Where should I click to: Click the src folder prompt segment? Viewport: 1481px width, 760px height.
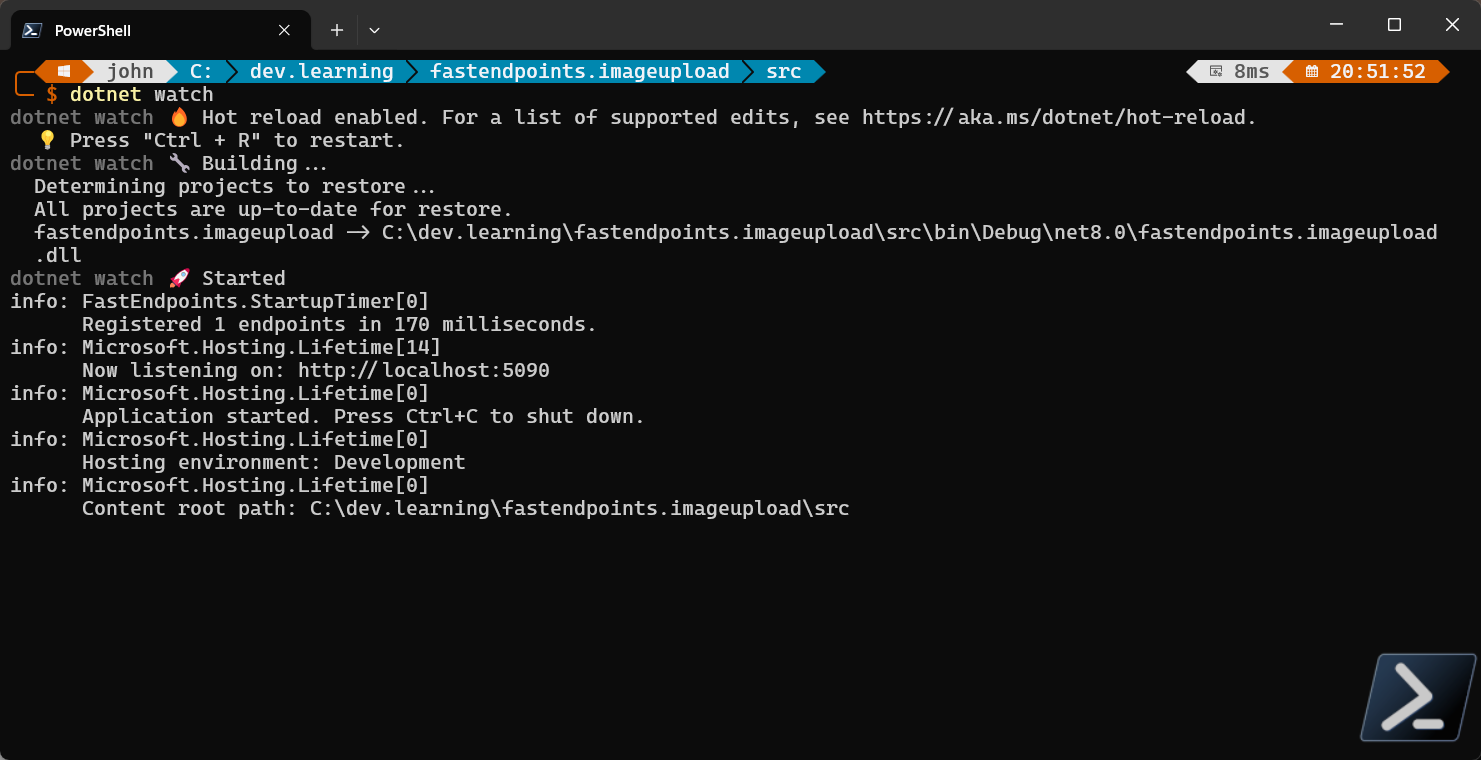click(784, 71)
